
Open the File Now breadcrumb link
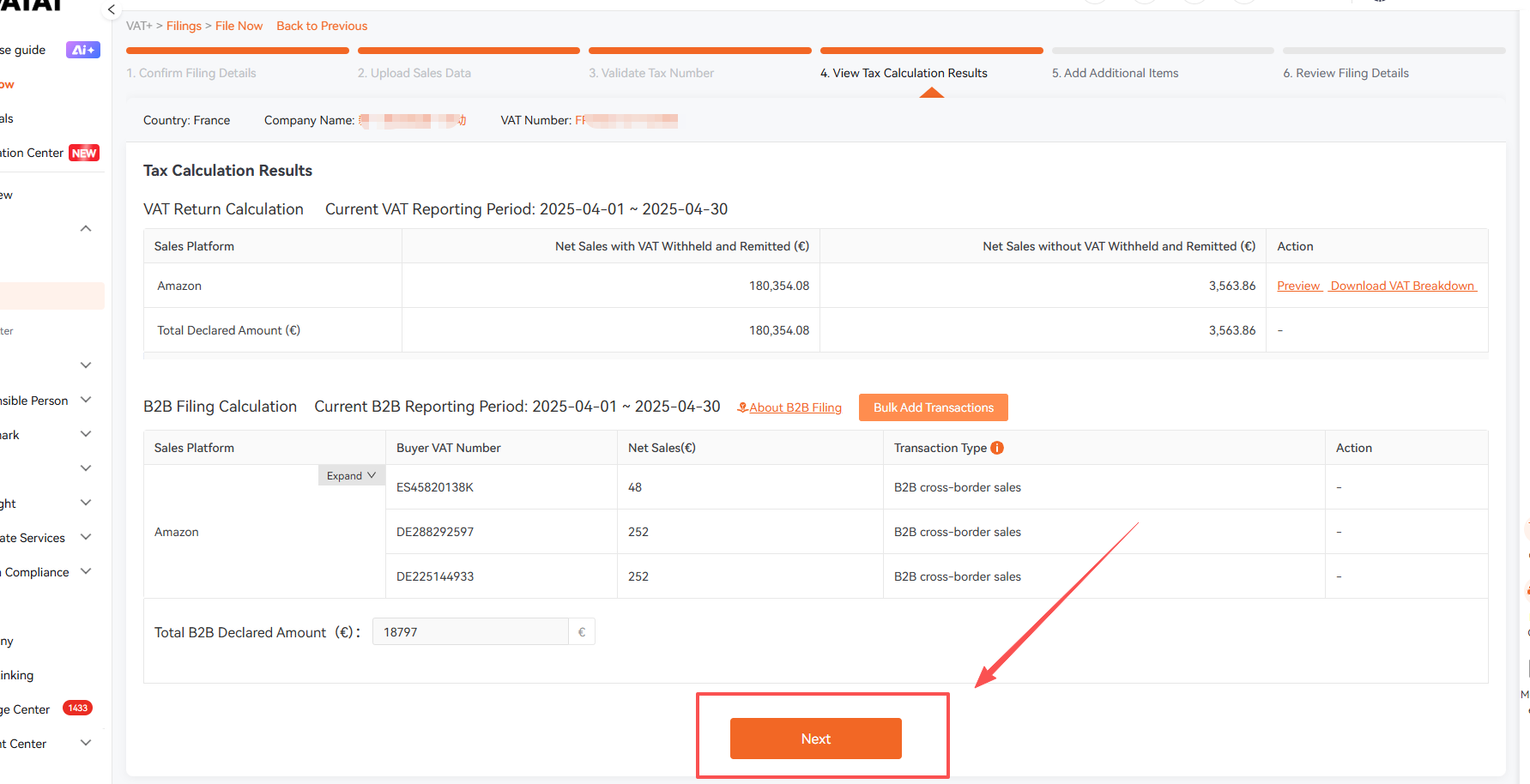point(239,26)
